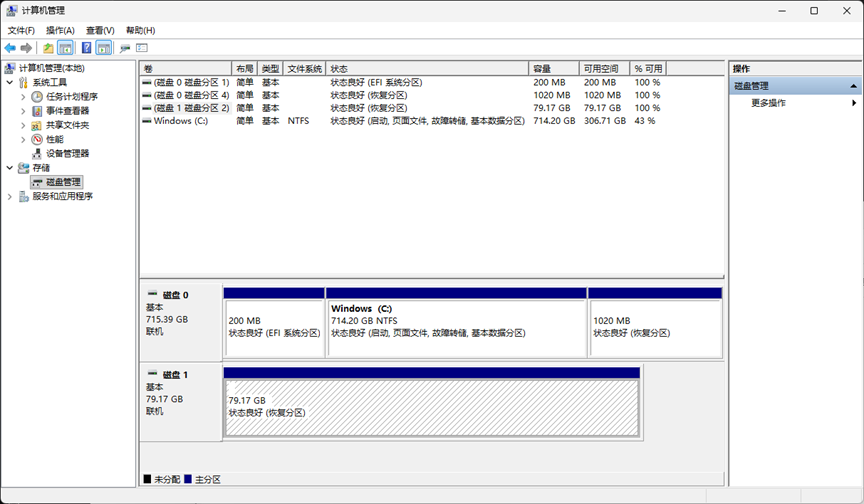Click the NTFS file system cell

pos(298,121)
